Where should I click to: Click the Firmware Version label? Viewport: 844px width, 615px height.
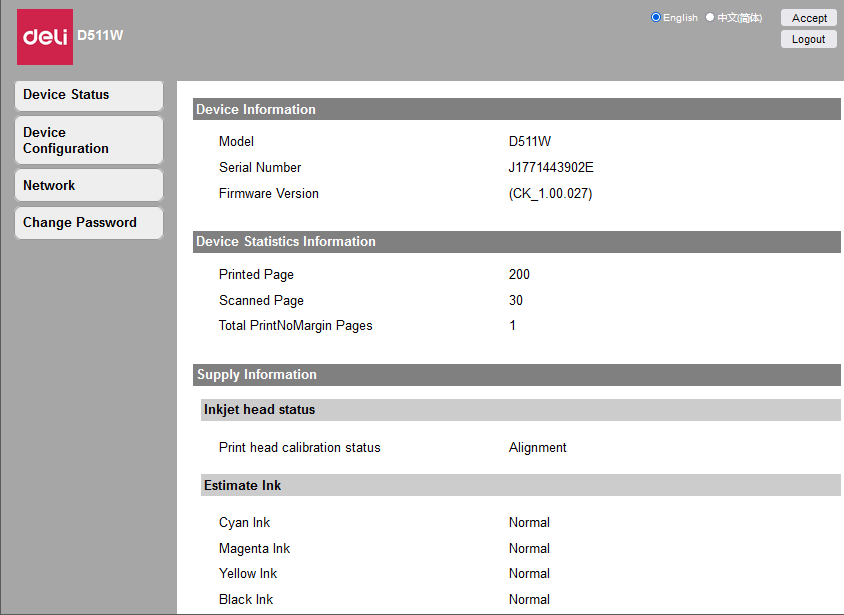click(269, 193)
